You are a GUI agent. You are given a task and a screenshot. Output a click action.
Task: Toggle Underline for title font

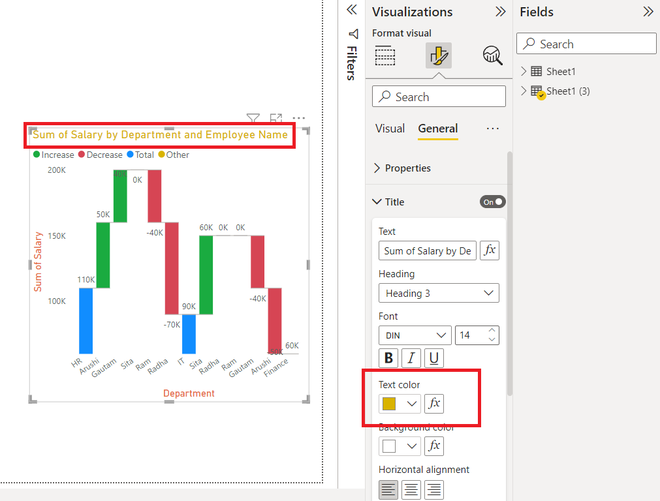tap(434, 358)
